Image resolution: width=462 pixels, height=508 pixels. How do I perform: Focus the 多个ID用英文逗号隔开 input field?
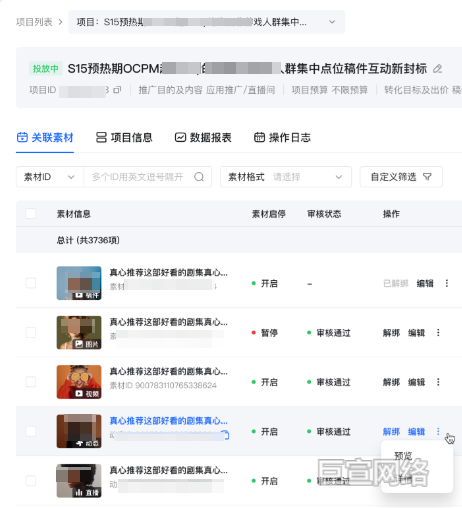[138, 177]
